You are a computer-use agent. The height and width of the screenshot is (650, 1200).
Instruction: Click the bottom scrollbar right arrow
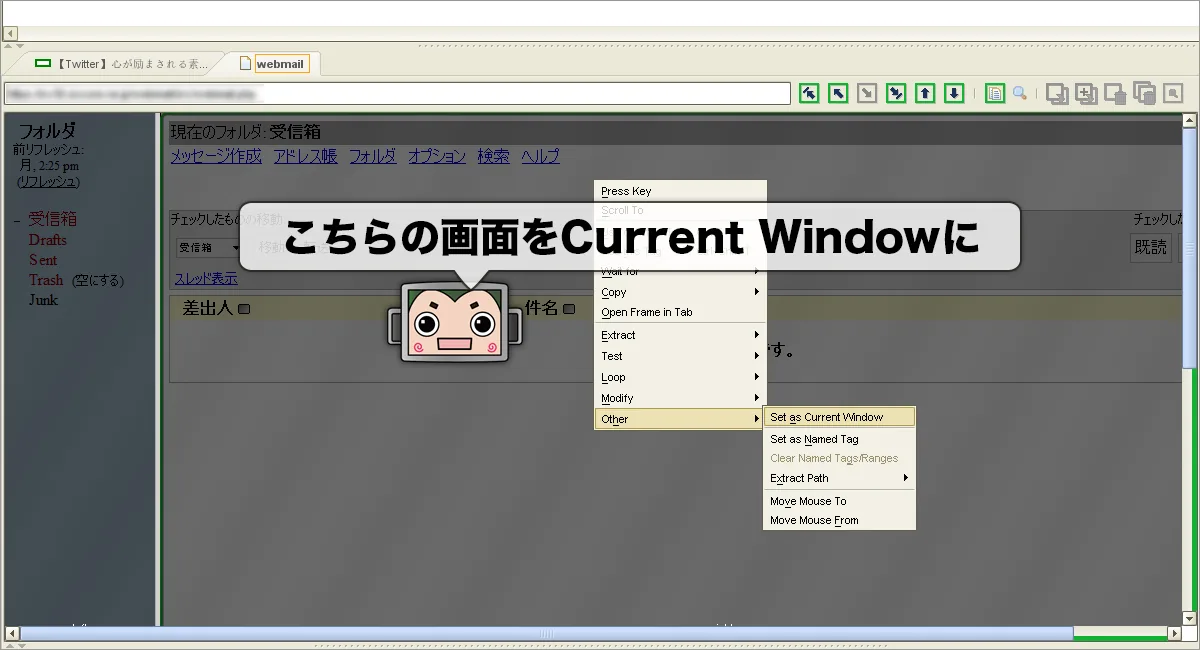[x=1174, y=634]
